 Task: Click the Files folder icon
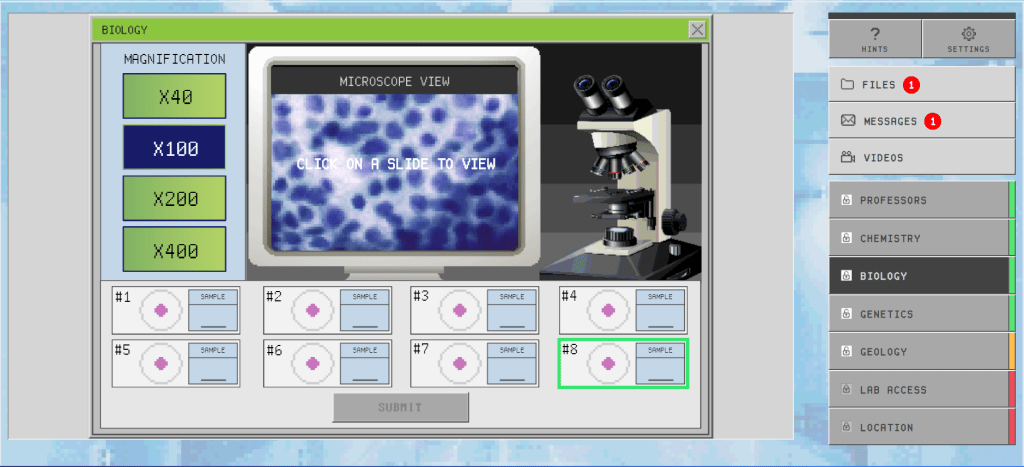[847, 85]
